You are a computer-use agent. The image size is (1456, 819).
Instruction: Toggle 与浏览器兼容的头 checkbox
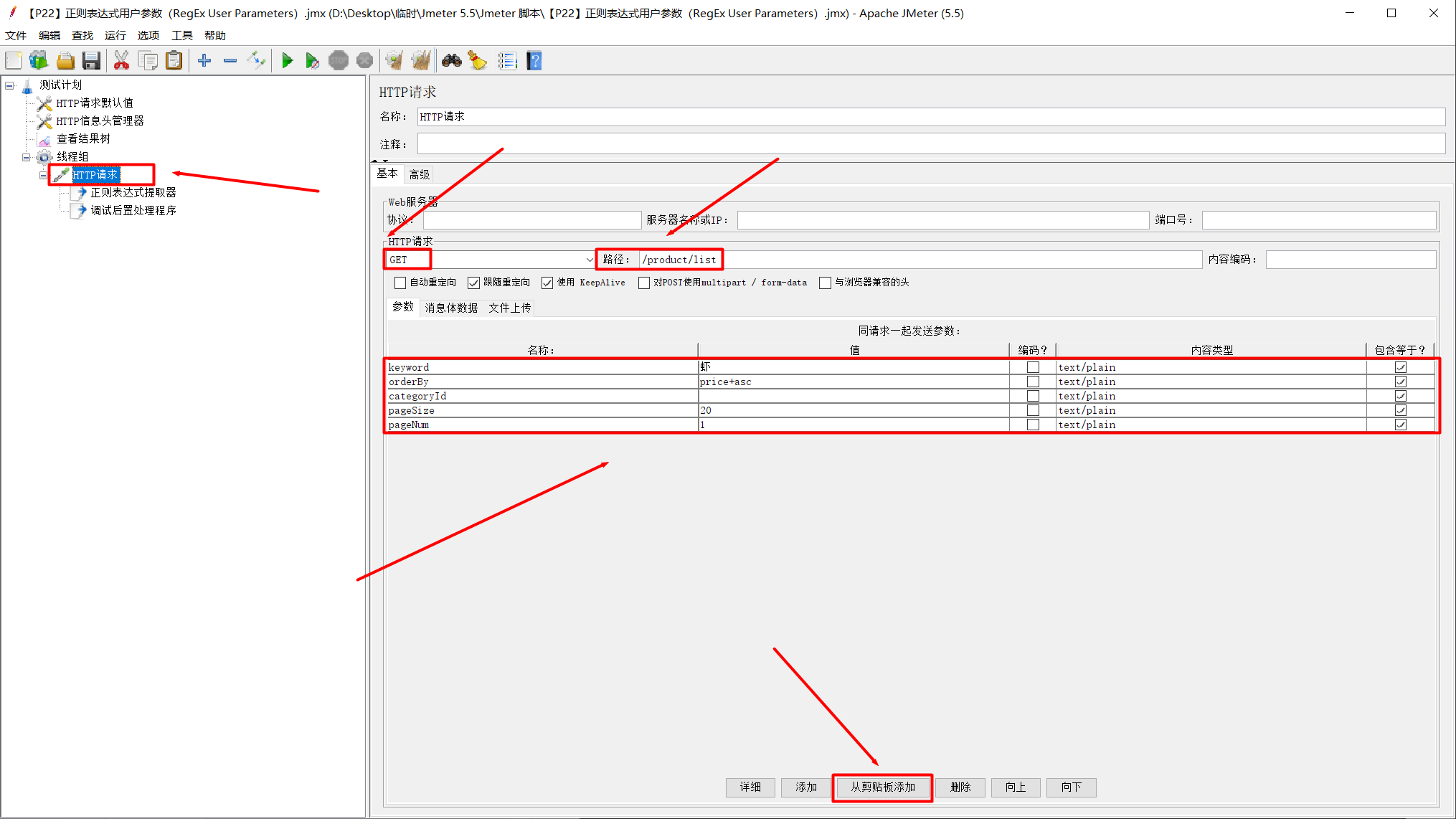point(826,283)
